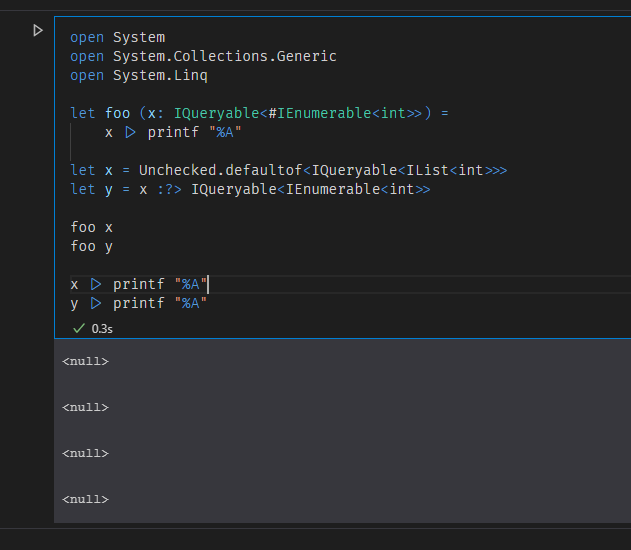This screenshot has height=550, width=631.
Task: Click the green execution success checkmark
Action: point(79,328)
